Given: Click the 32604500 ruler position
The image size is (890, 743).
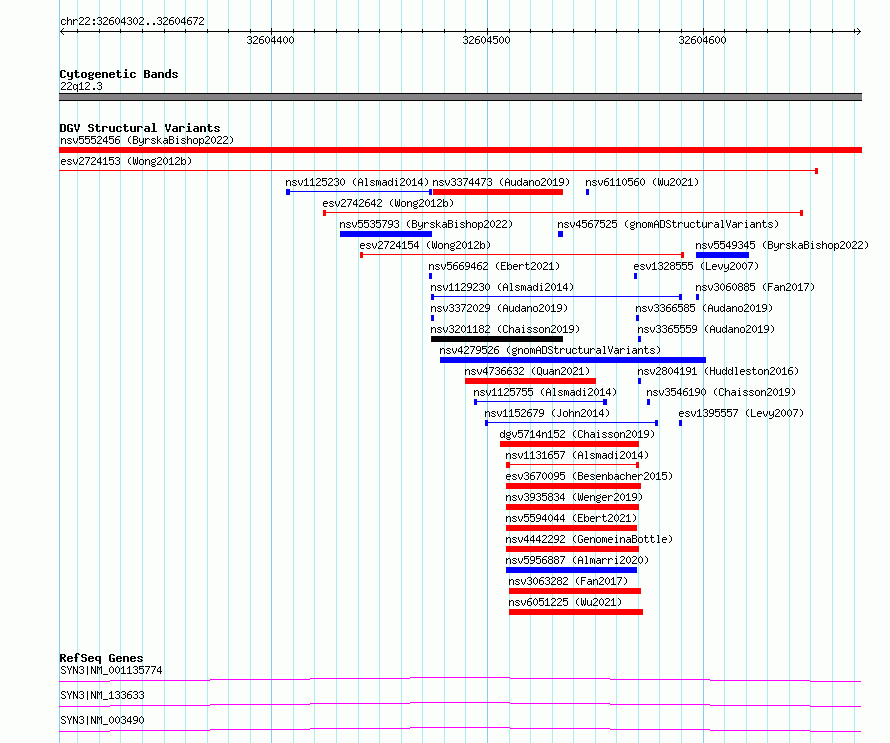Looking at the screenshot, I should coord(486,40).
